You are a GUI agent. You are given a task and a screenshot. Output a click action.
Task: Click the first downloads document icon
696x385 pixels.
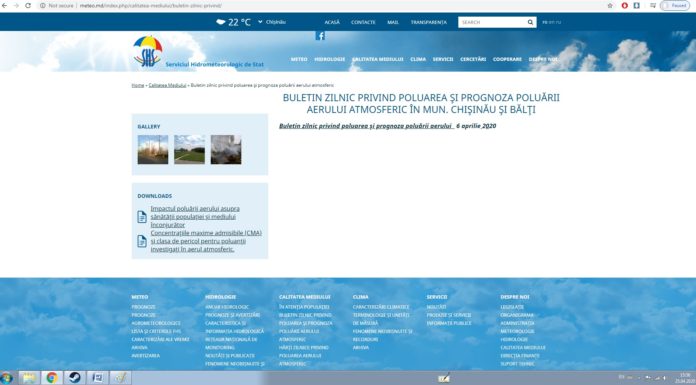[142, 217]
